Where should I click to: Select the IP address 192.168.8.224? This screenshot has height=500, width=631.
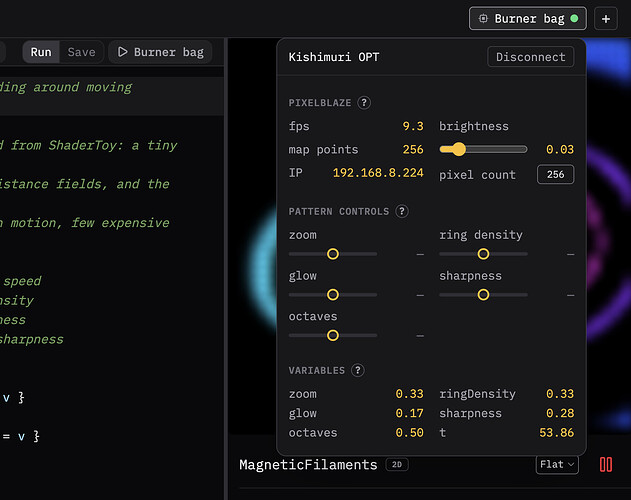point(378,173)
